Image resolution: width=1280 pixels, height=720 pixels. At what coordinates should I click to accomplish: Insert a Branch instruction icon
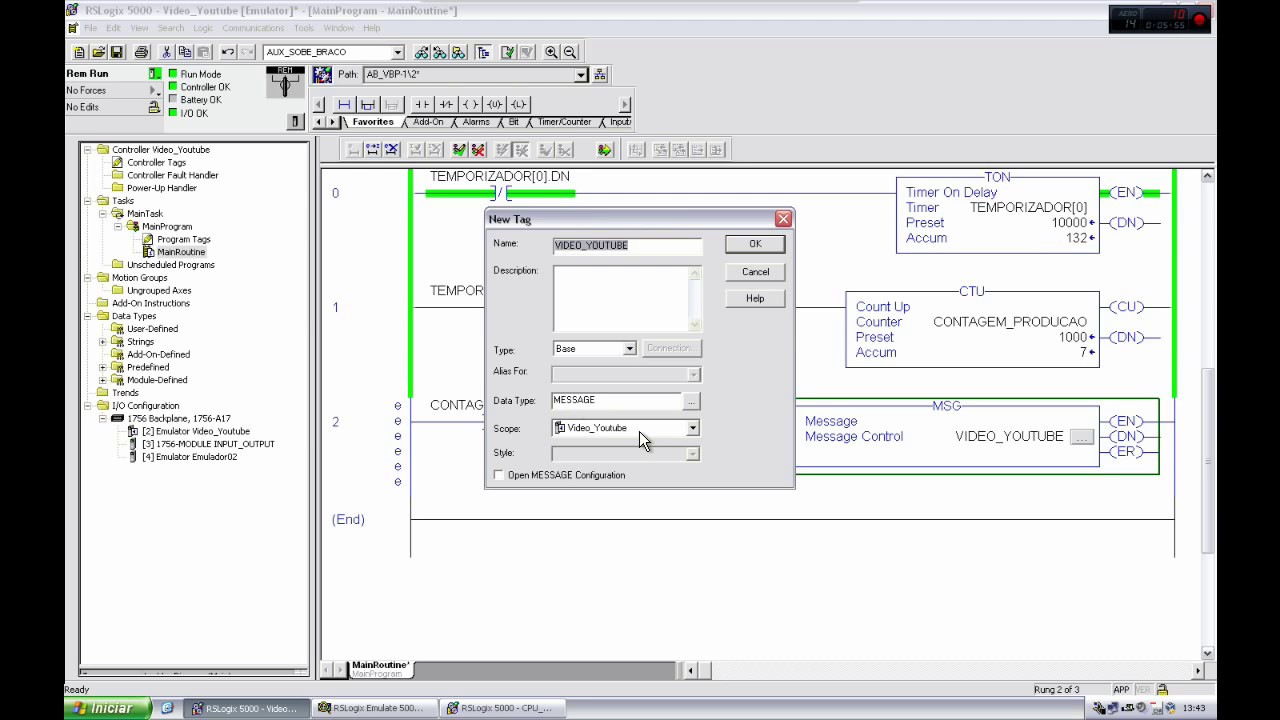[368, 104]
